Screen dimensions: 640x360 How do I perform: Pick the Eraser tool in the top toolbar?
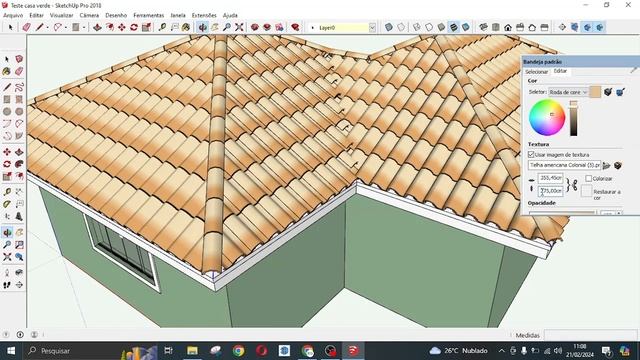(27, 27)
